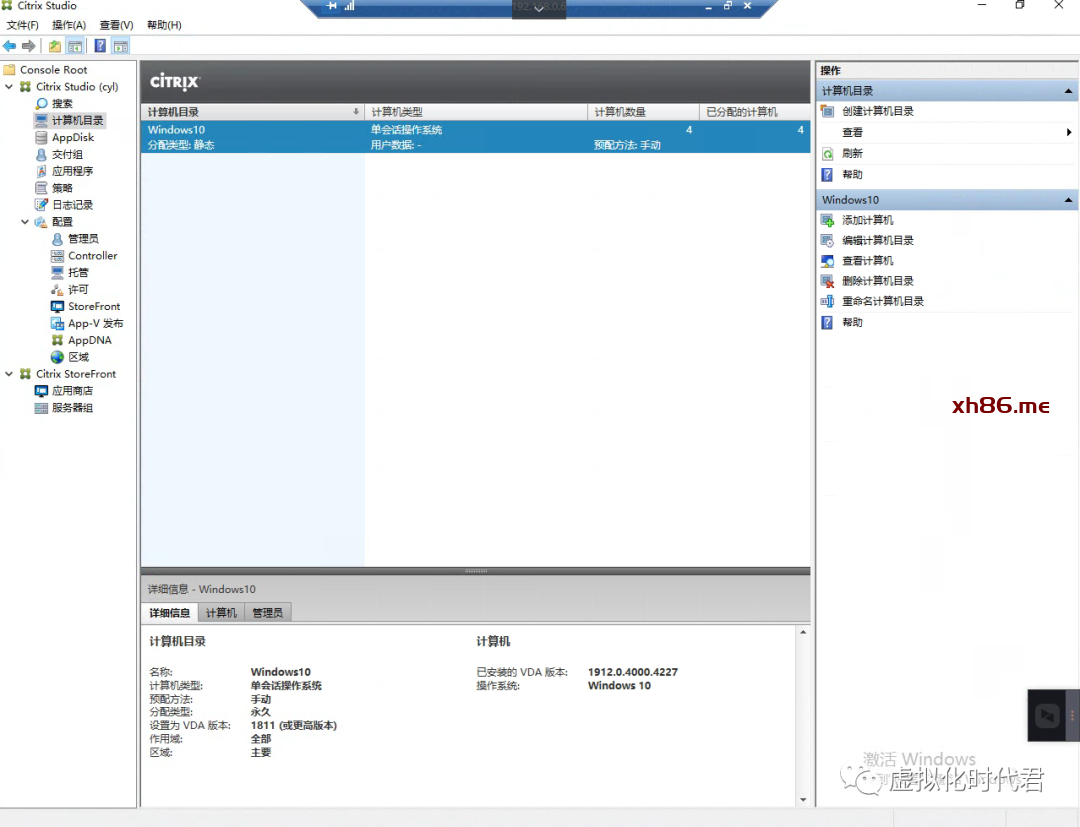Expand the remote session bar chevron
The width and height of the screenshot is (1080, 827).
539,10
